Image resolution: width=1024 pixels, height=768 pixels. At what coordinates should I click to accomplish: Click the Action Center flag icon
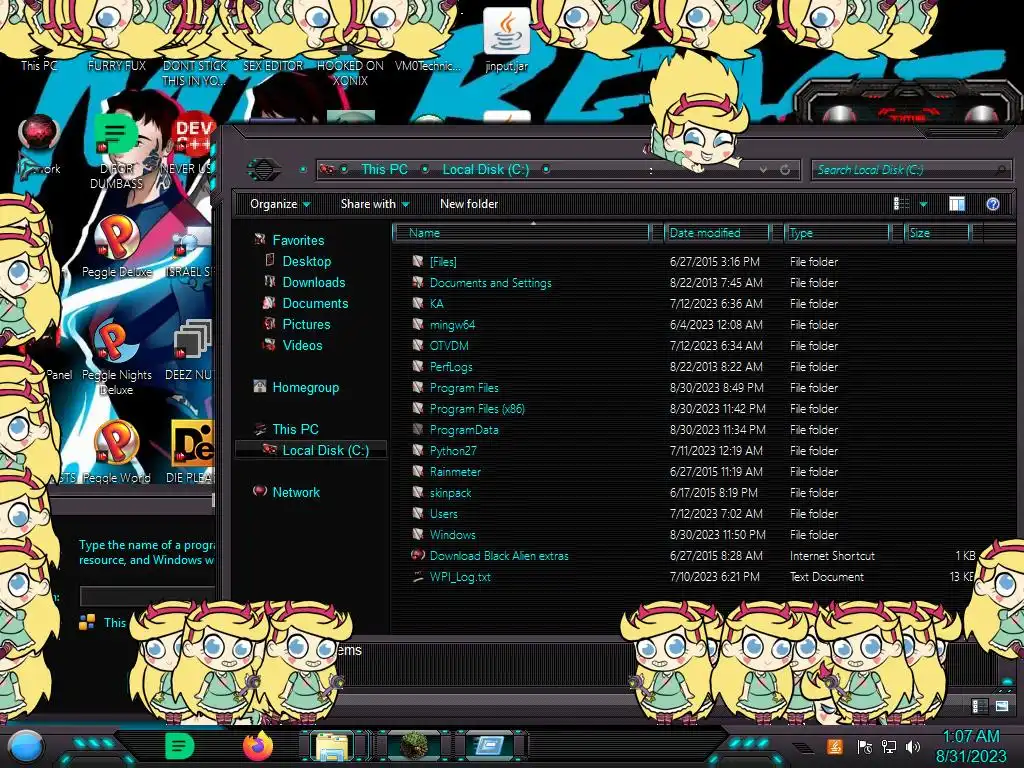[865, 746]
